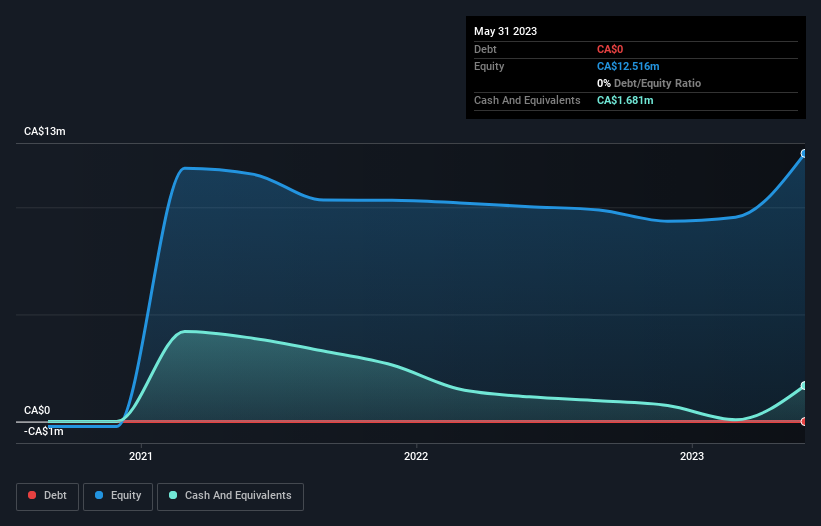Select the red Debt end data point
The width and height of the screenshot is (821, 526).
[804, 421]
